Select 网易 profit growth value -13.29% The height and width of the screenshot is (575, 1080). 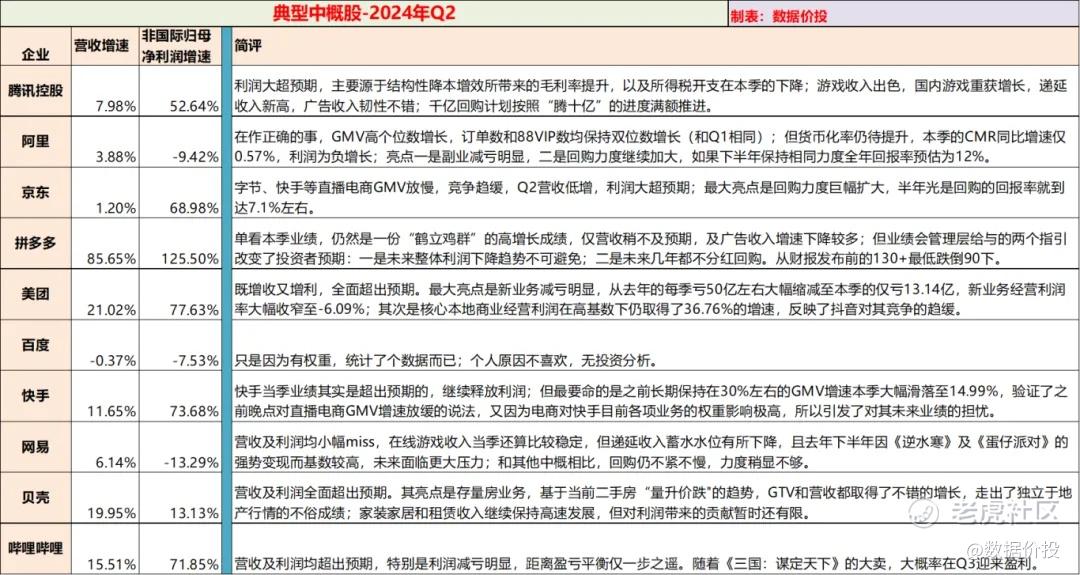[190, 462]
